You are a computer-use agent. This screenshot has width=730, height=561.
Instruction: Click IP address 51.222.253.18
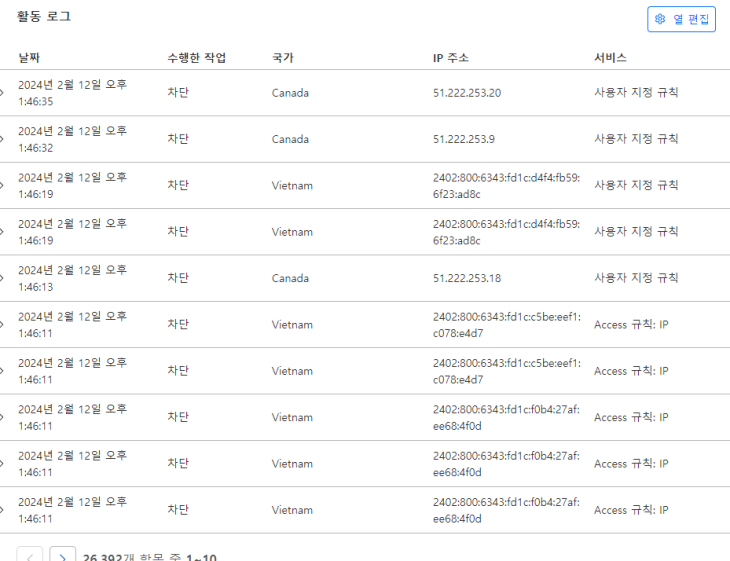pyautogui.click(x=467, y=278)
